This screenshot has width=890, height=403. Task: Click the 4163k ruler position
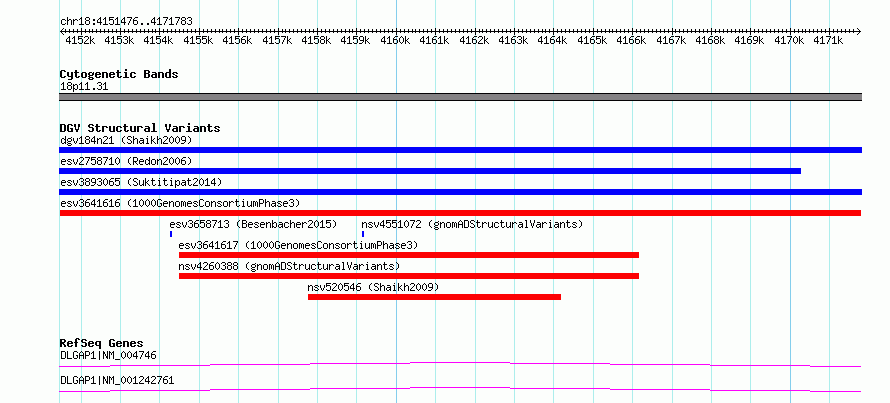pyautogui.click(x=514, y=40)
